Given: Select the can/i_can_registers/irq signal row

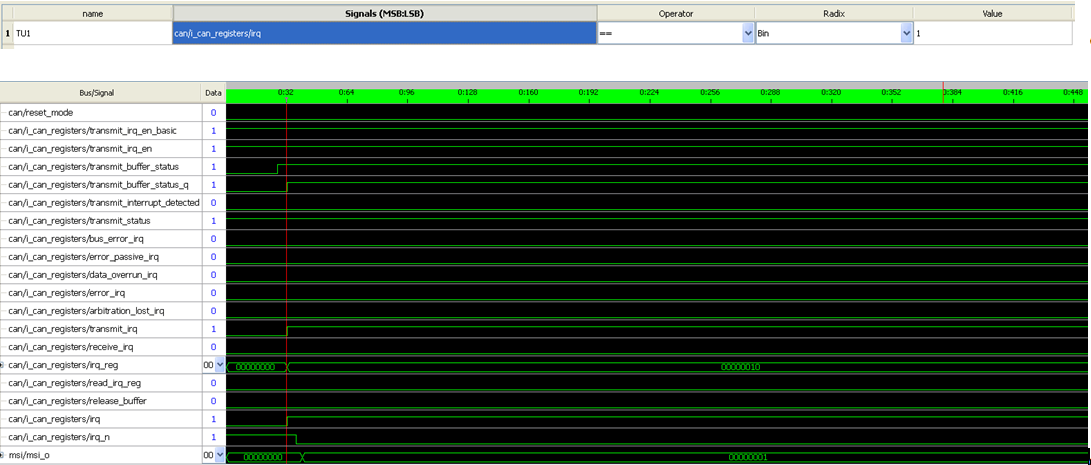Looking at the screenshot, I should (54, 419).
